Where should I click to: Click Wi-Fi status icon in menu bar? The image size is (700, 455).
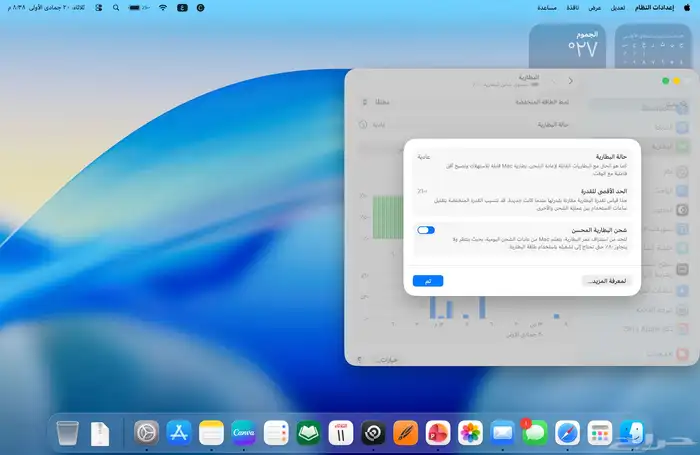coord(163,7)
